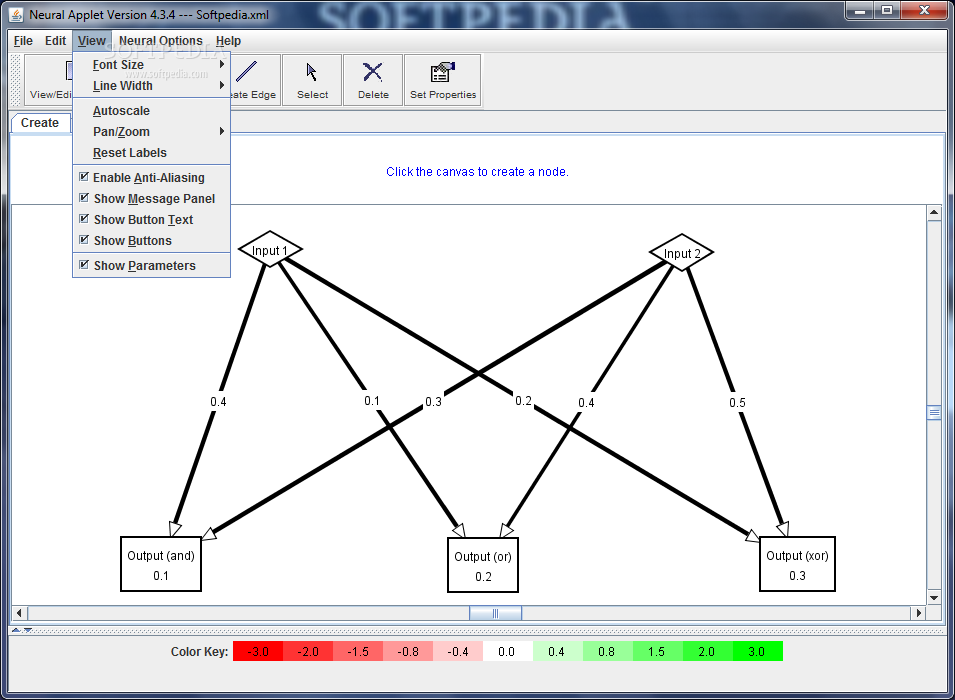This screenshot has width=955, height=700.
Task: Click the 0.2 edge weight label
Action: pyautogui.click(x=523, y=400)
